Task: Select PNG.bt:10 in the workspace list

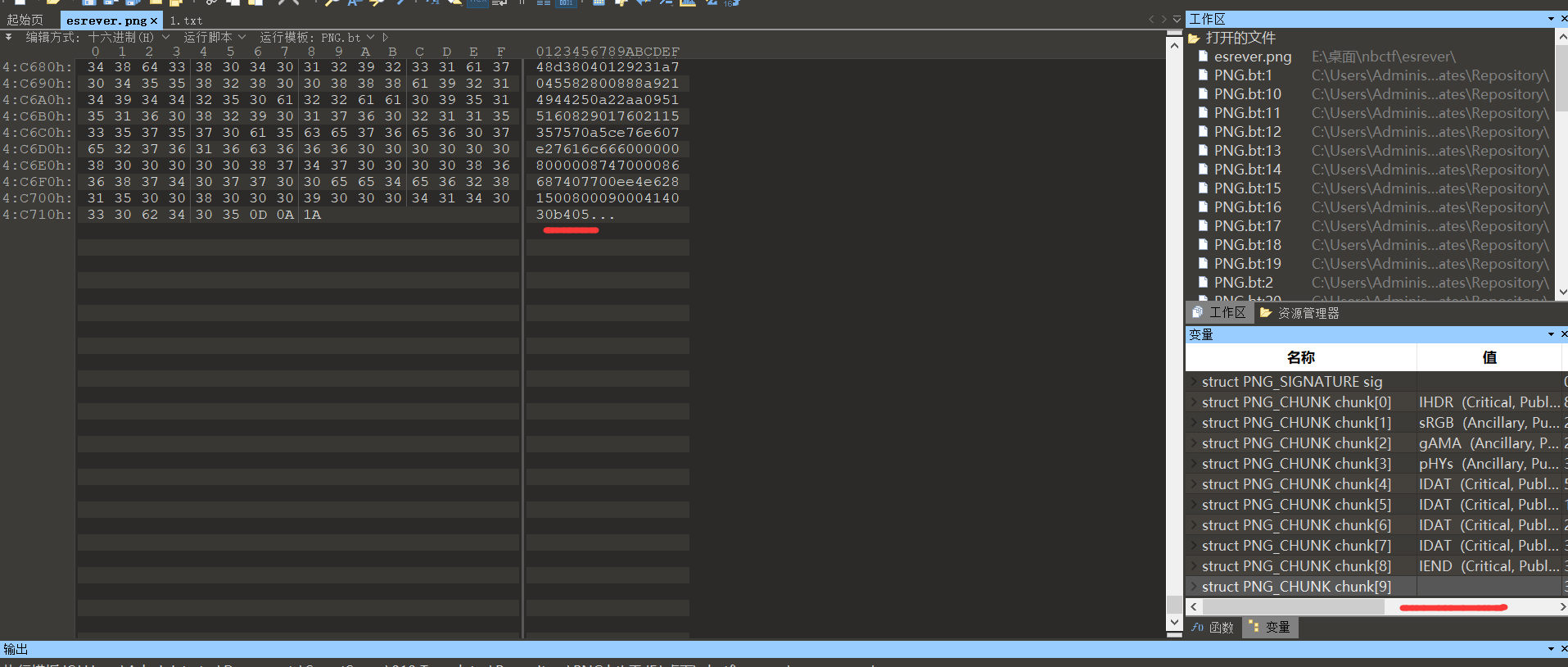Action: click(1248, 94)
